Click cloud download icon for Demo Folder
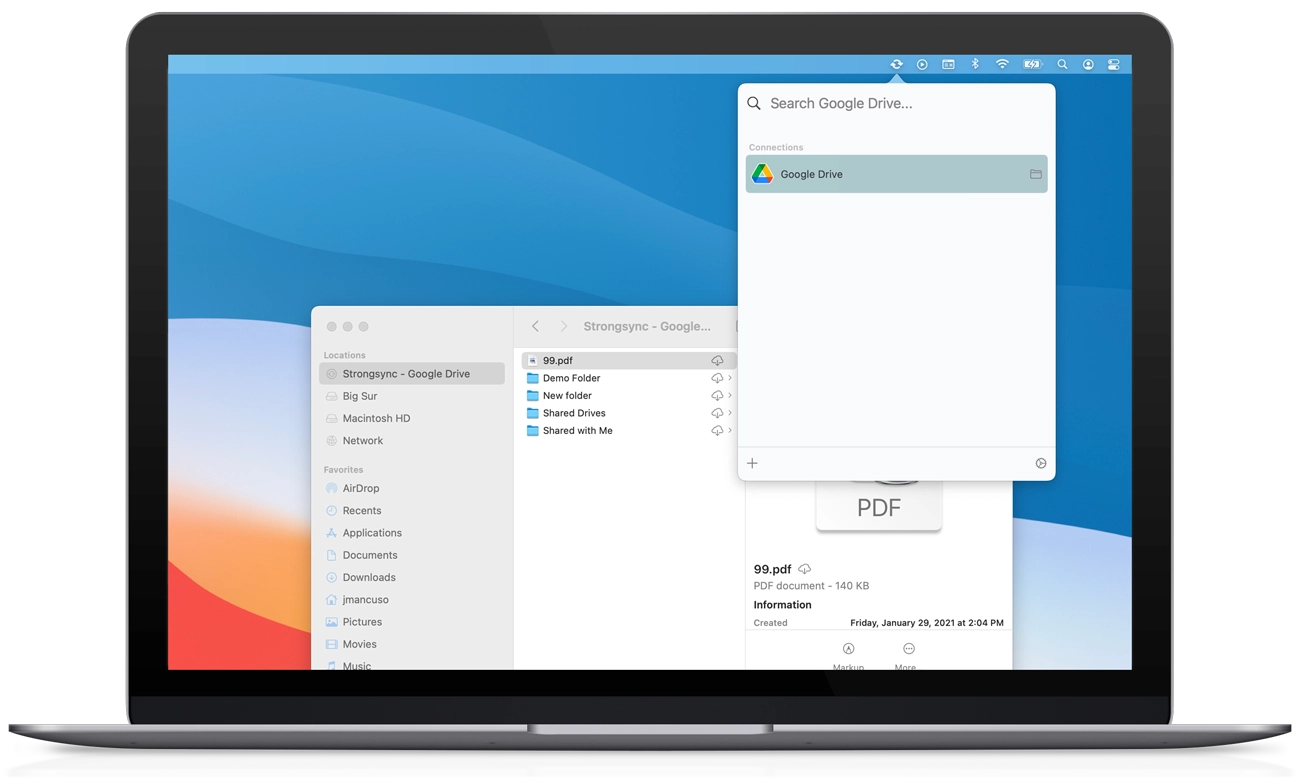Viewport: 1300px width, 778px height. pos(717,378)
